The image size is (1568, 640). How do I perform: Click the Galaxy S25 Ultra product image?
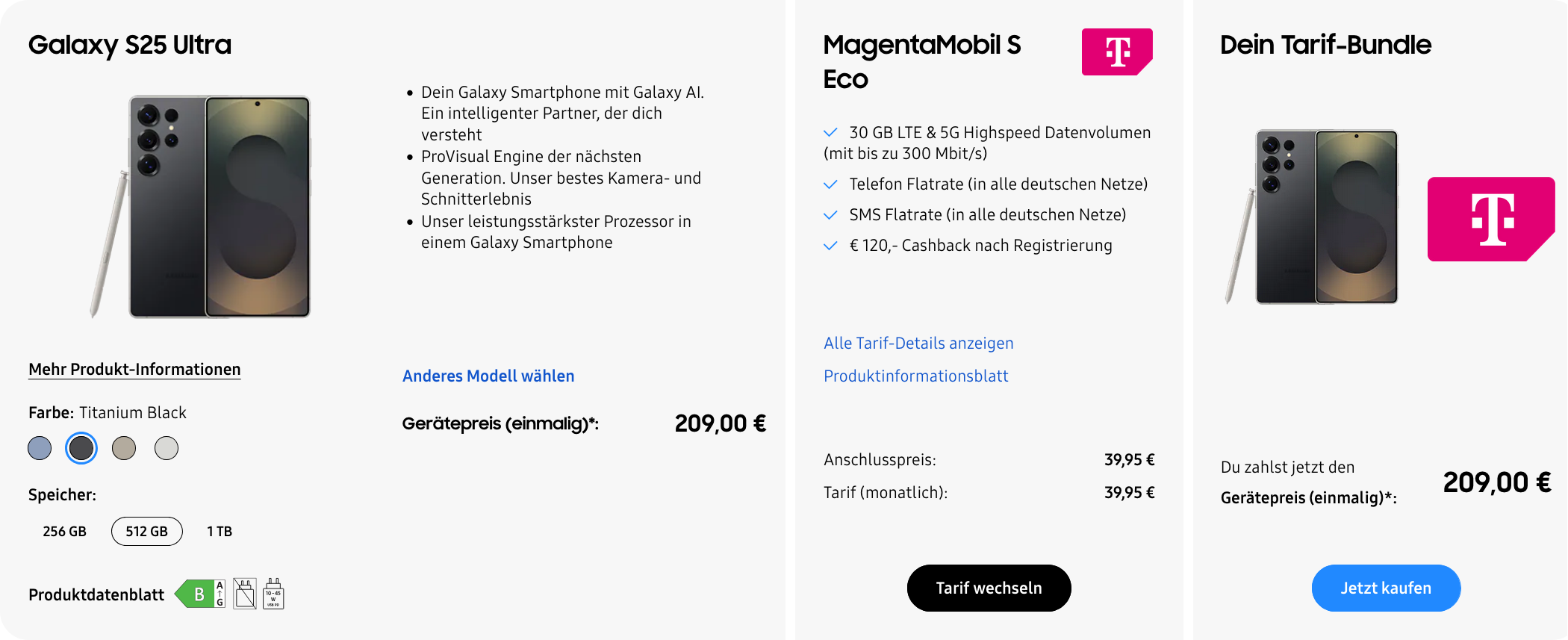(205, 206)
